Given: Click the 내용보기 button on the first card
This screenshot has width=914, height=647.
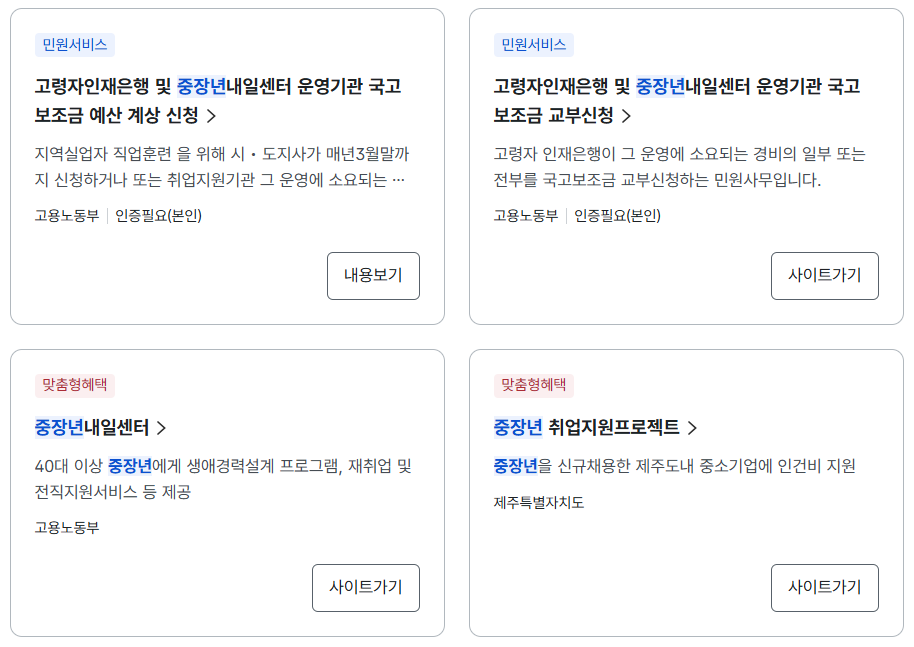Looking at the screenshot, I should [x=373, y=275].
